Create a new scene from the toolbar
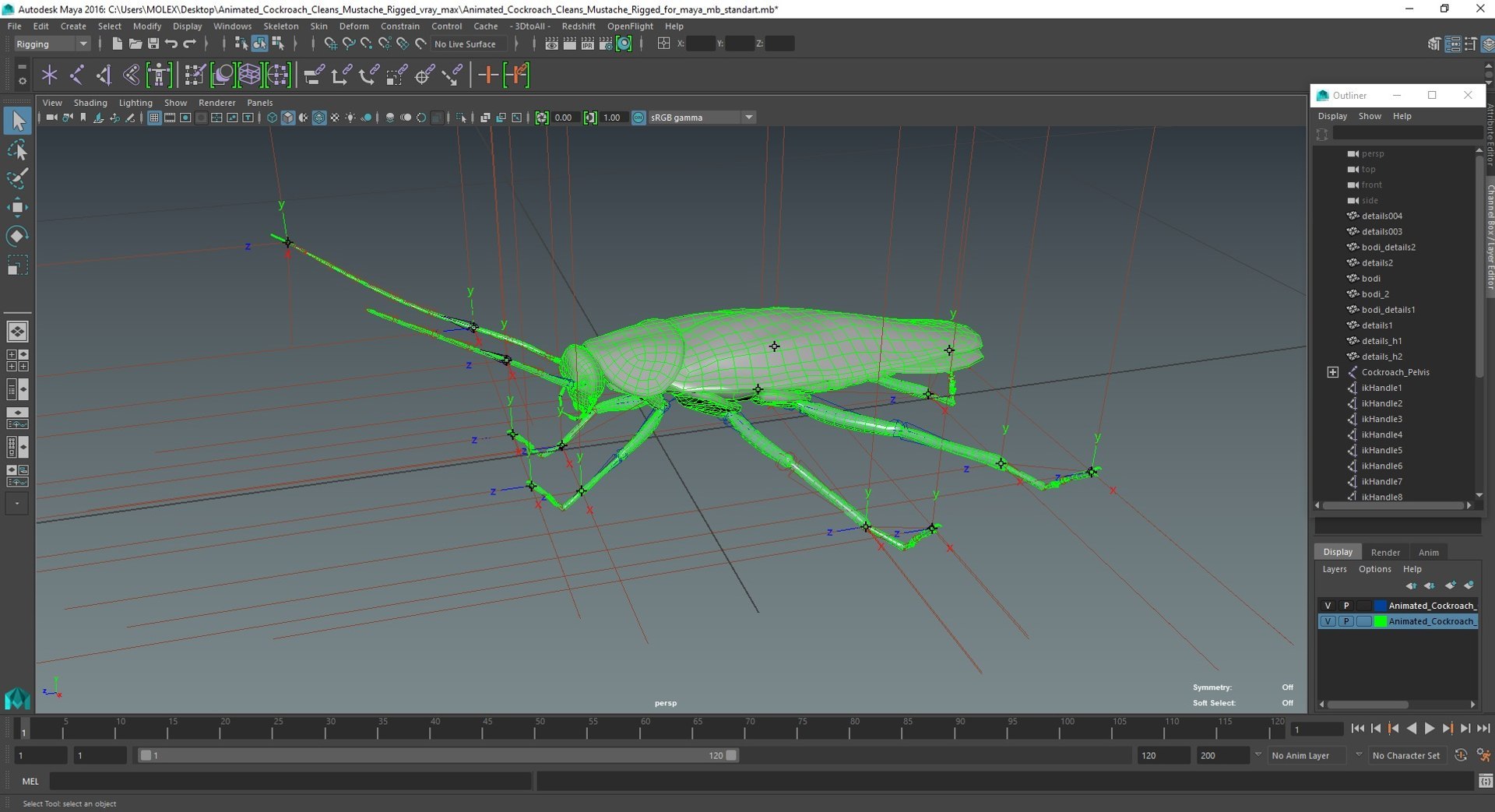Viewport: 1495px width, 812px height. pyautogui.click(x=117, y=44)
